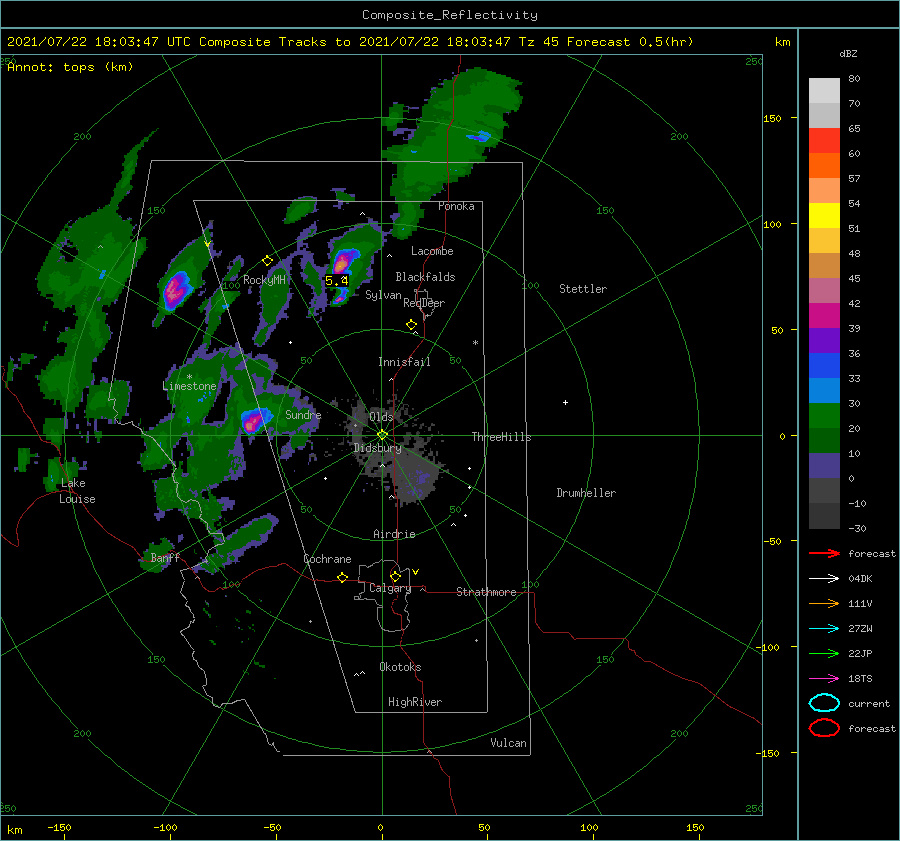This screenshot has height=841, width=900.
Task: Click the yellow diamond marker above Innisfail
Action: click(x=411, y=325)
